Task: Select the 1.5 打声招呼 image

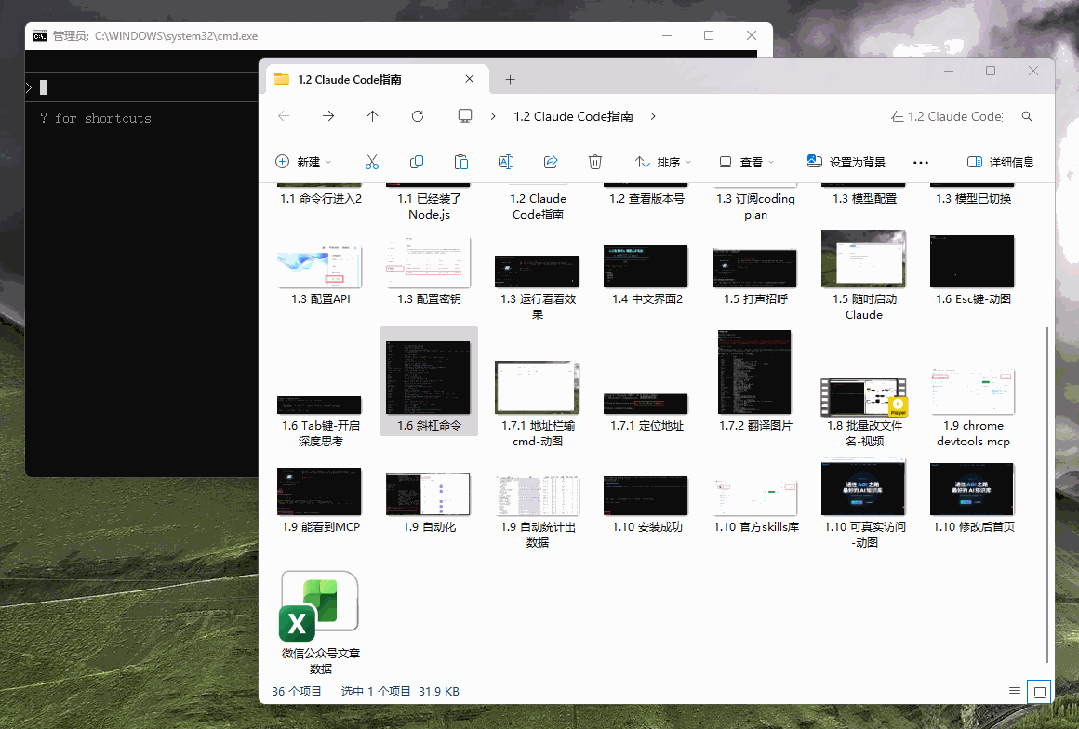Action: [755, 277]
